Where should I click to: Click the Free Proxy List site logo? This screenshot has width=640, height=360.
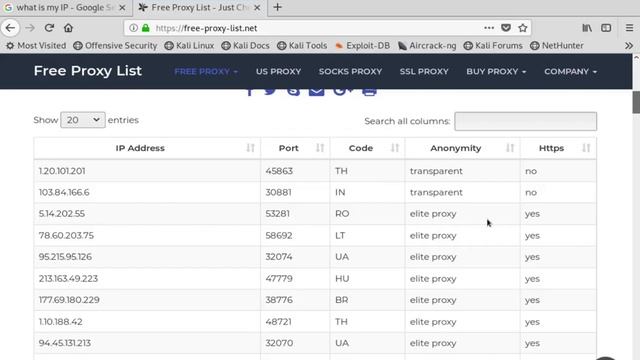[x=88, y=71]
